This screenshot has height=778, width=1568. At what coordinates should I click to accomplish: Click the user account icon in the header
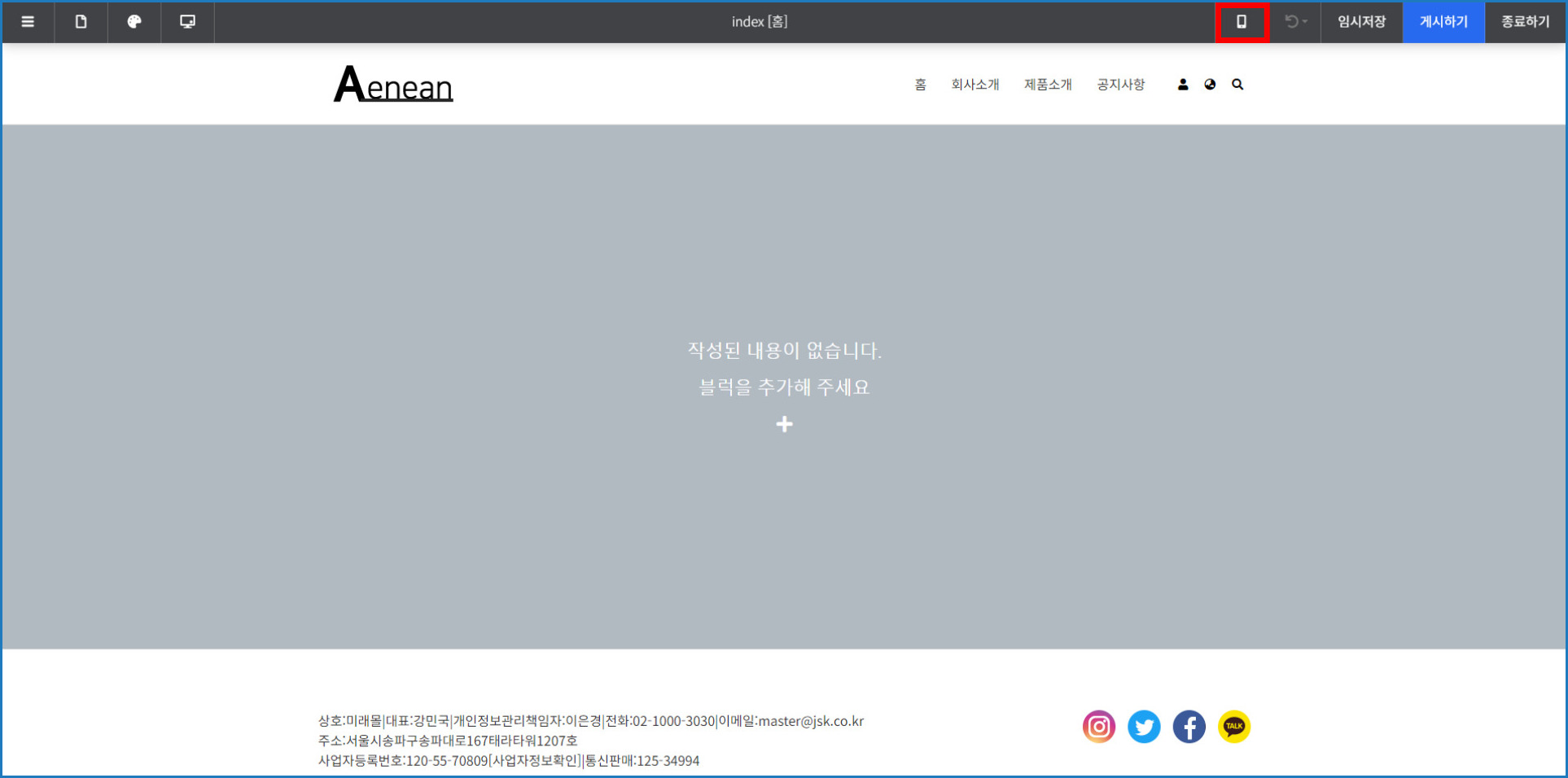(1183, 85)
